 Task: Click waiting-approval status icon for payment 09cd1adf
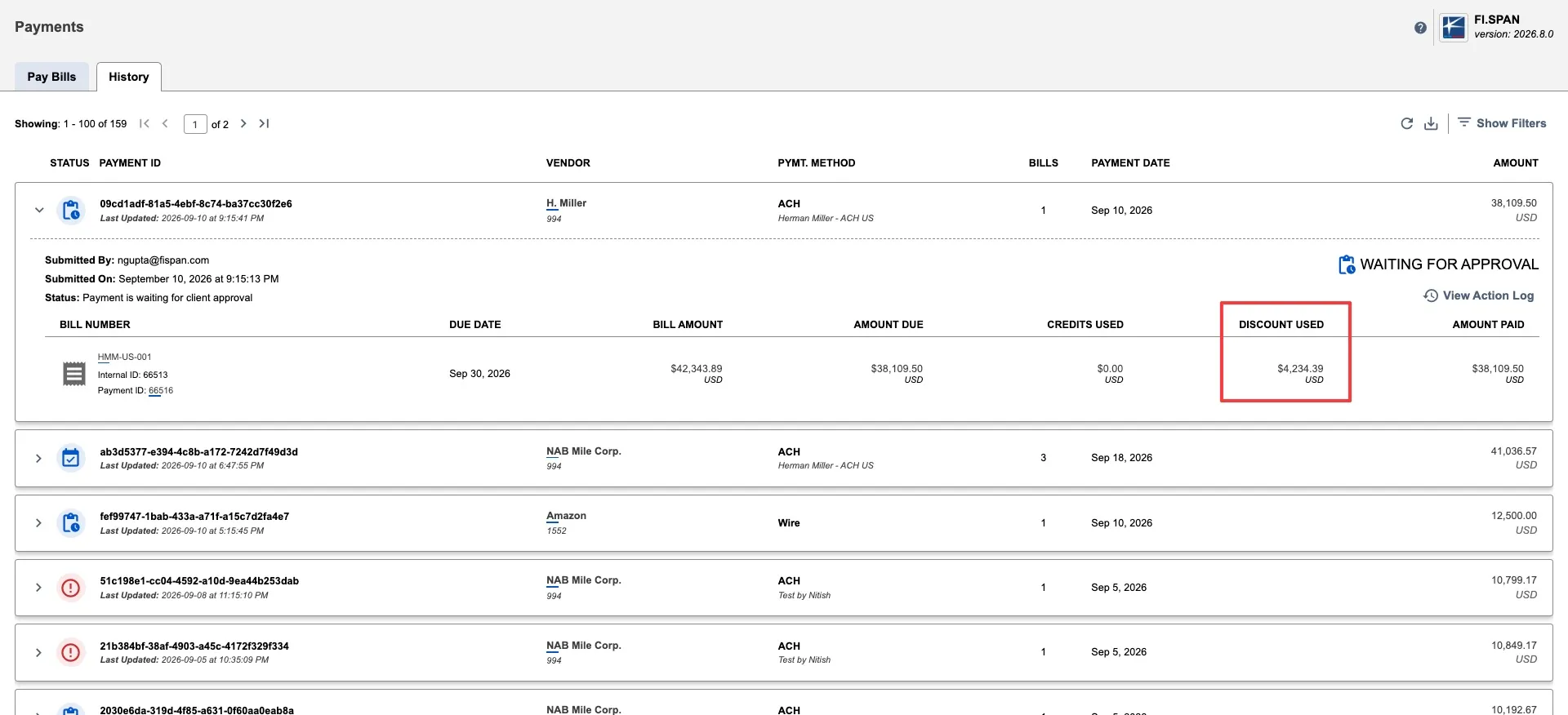pyautogui.click(x=71, y=211)
